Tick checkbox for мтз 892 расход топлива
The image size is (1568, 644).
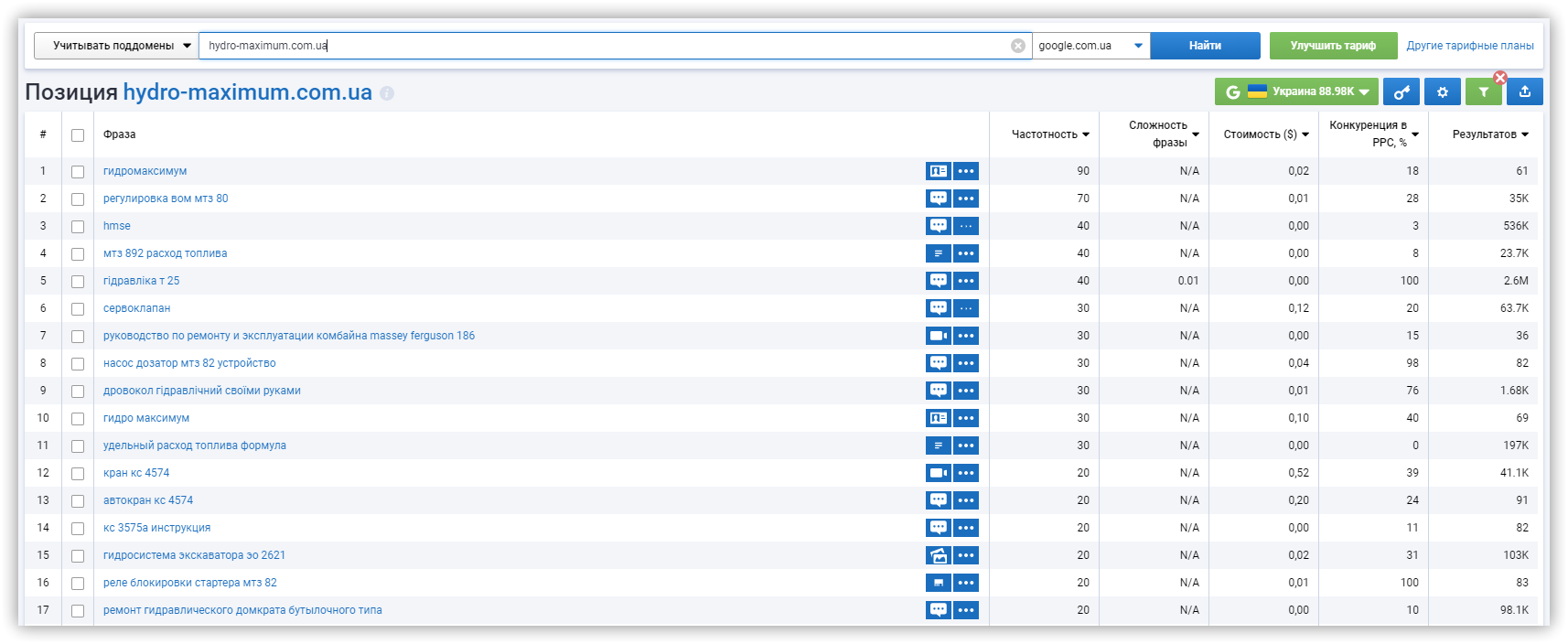[78, 254]
